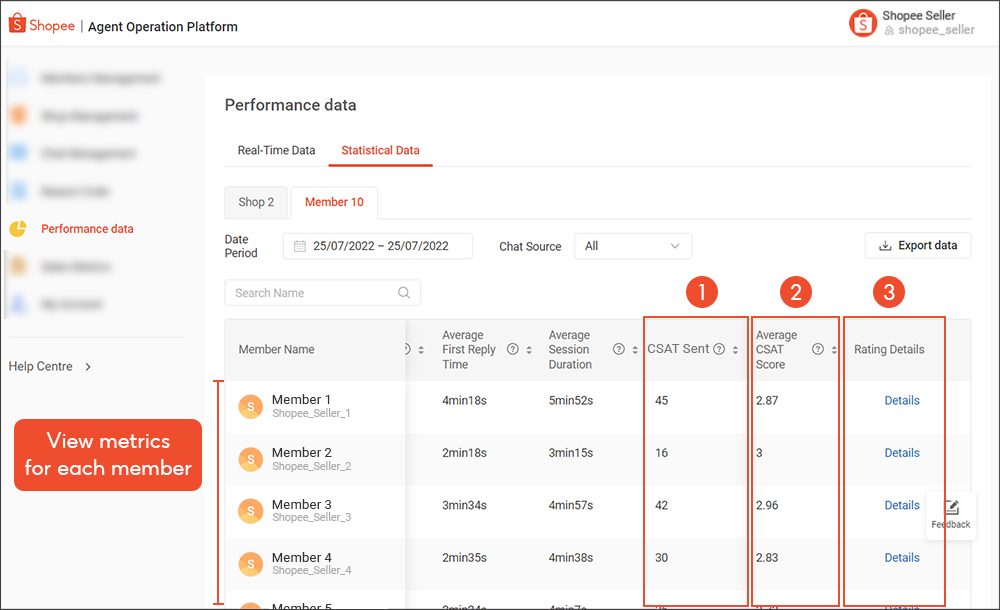Open the Chat Source dropdown showing All

pyautogui.click(x=633, y=246)
